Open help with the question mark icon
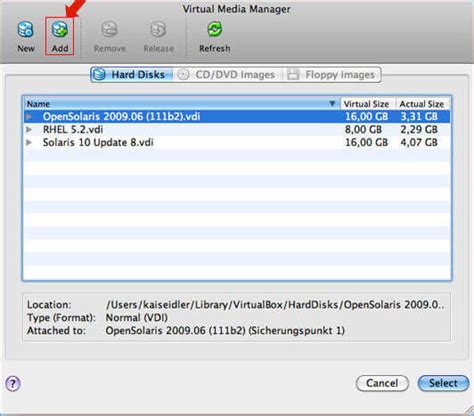Image resolution: width=474 pixels, height=416 pixels. click(13, 384)
